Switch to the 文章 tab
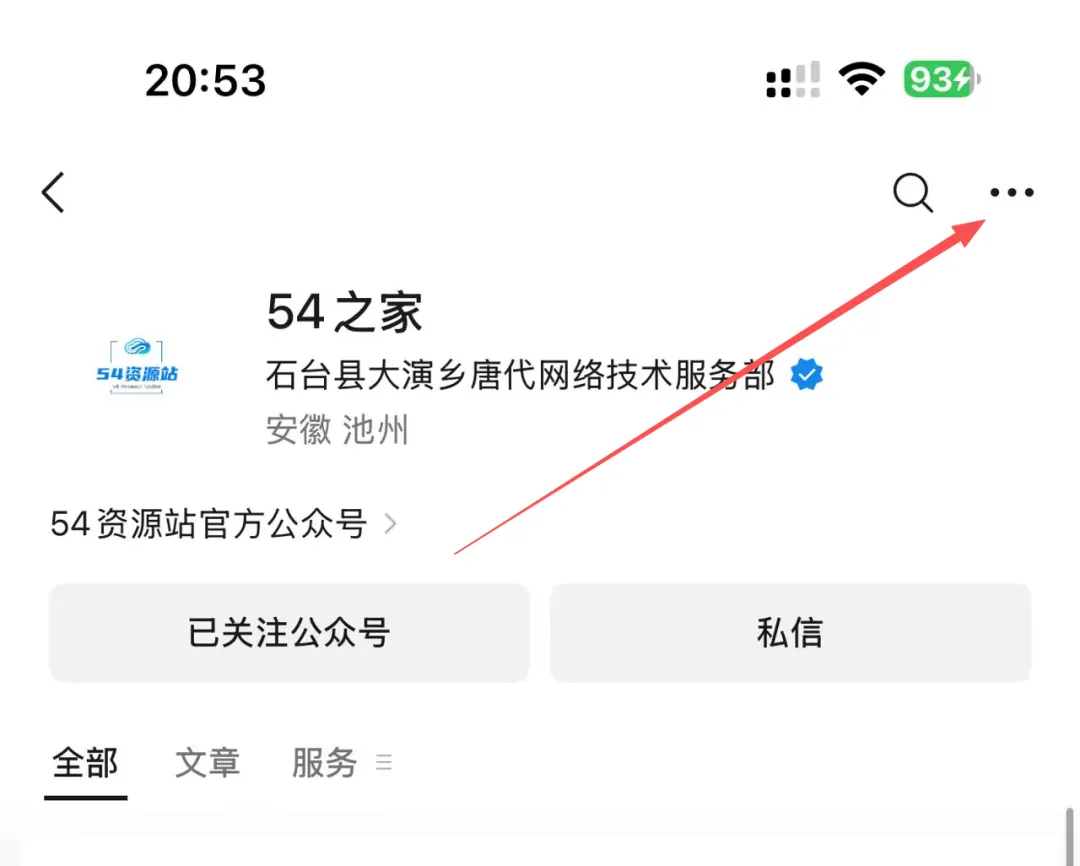Image resolution: width=1080 pixels, height=866 pixels. click(207, 763)
